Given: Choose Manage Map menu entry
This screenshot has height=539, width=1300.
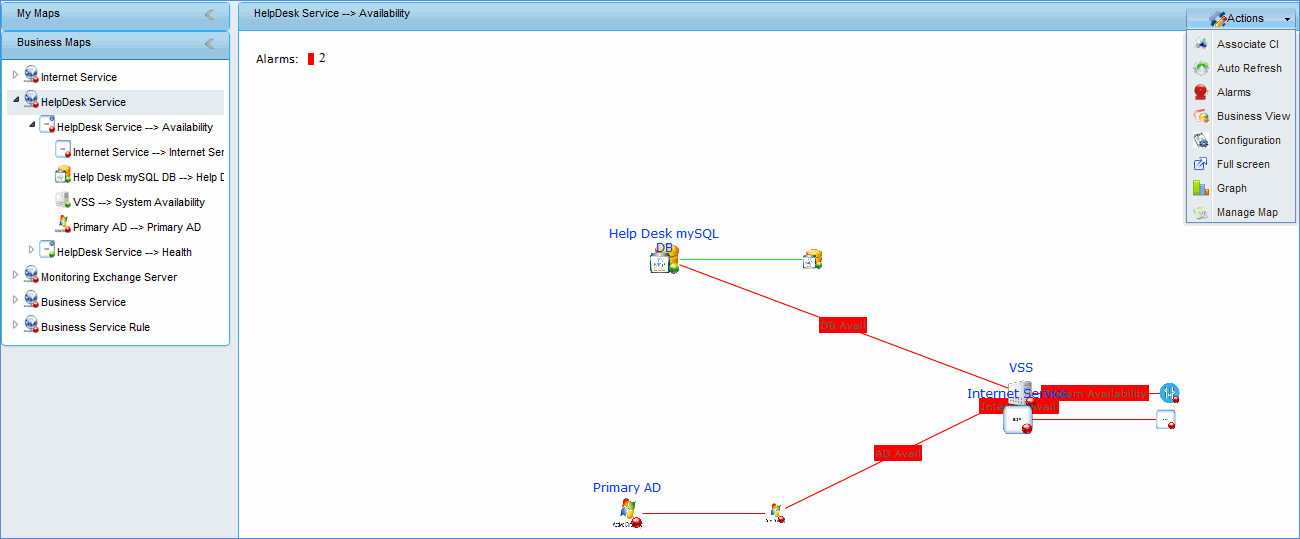Looking at the screenshot, I should click(x=1241, y=212).
